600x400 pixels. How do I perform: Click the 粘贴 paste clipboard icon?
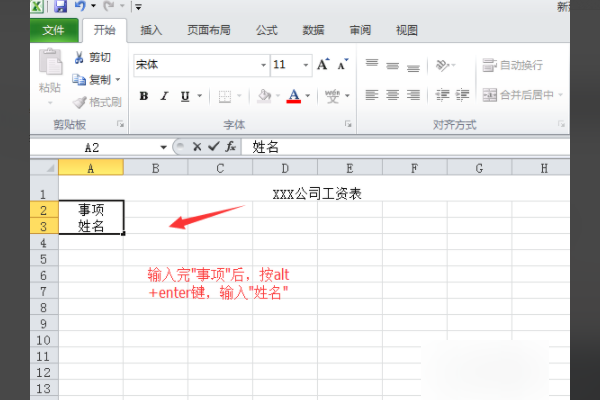(x=50, y=62)
